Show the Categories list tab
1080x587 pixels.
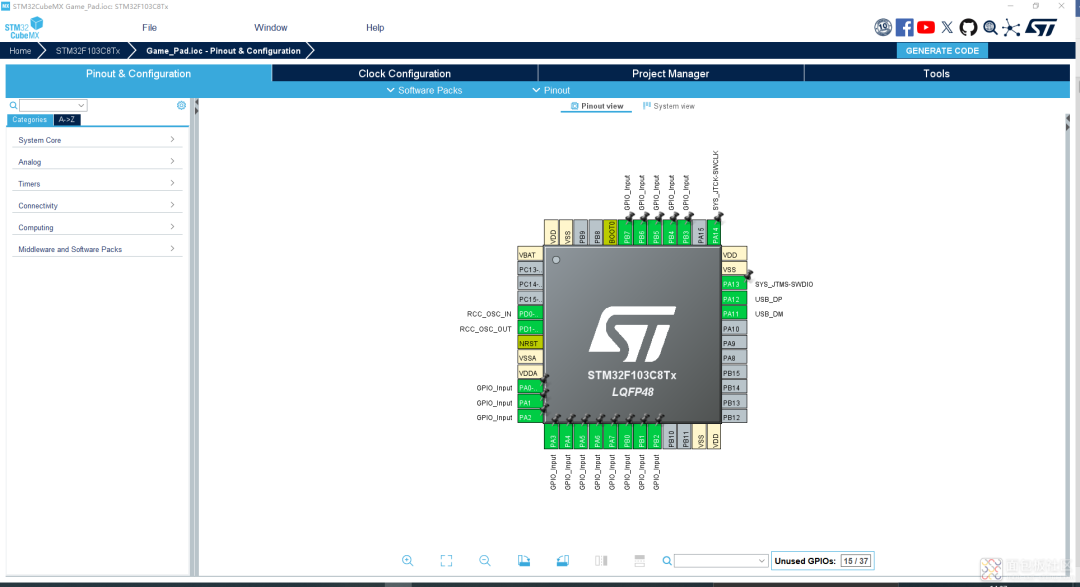(x=30, y=120)
